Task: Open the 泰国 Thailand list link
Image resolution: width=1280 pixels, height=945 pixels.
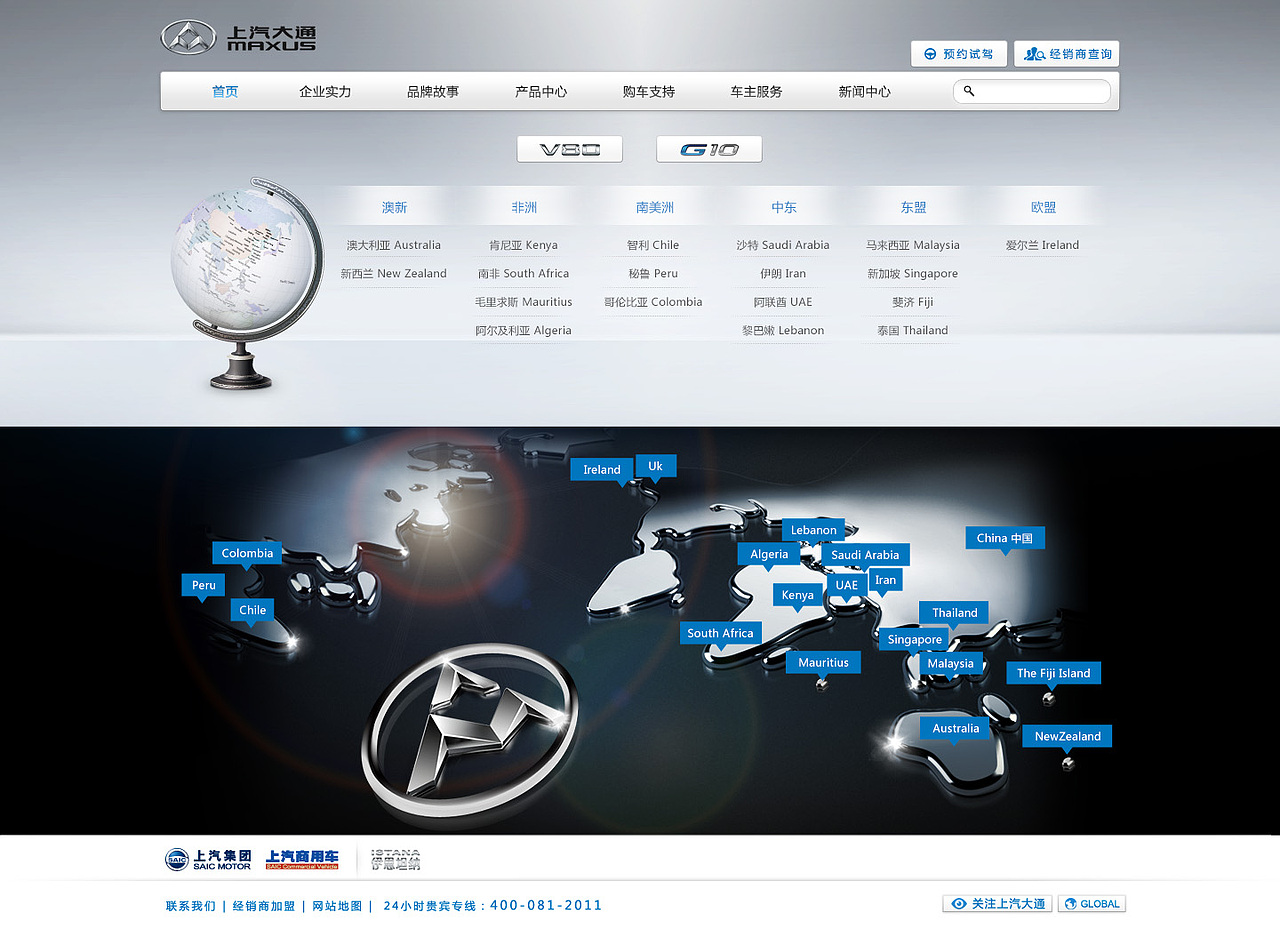Action: [x=913, y=330]
